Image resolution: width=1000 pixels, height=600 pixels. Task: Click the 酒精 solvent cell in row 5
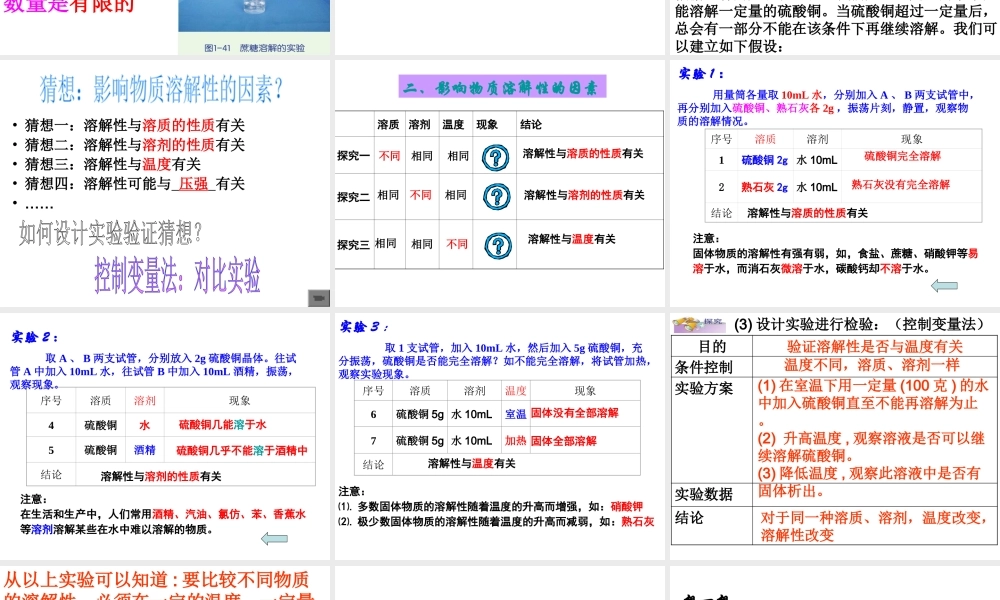pyautogui.click(x=145, y=450)
